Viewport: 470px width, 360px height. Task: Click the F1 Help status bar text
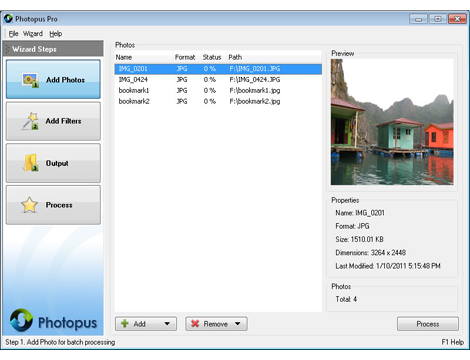[453, 342]
